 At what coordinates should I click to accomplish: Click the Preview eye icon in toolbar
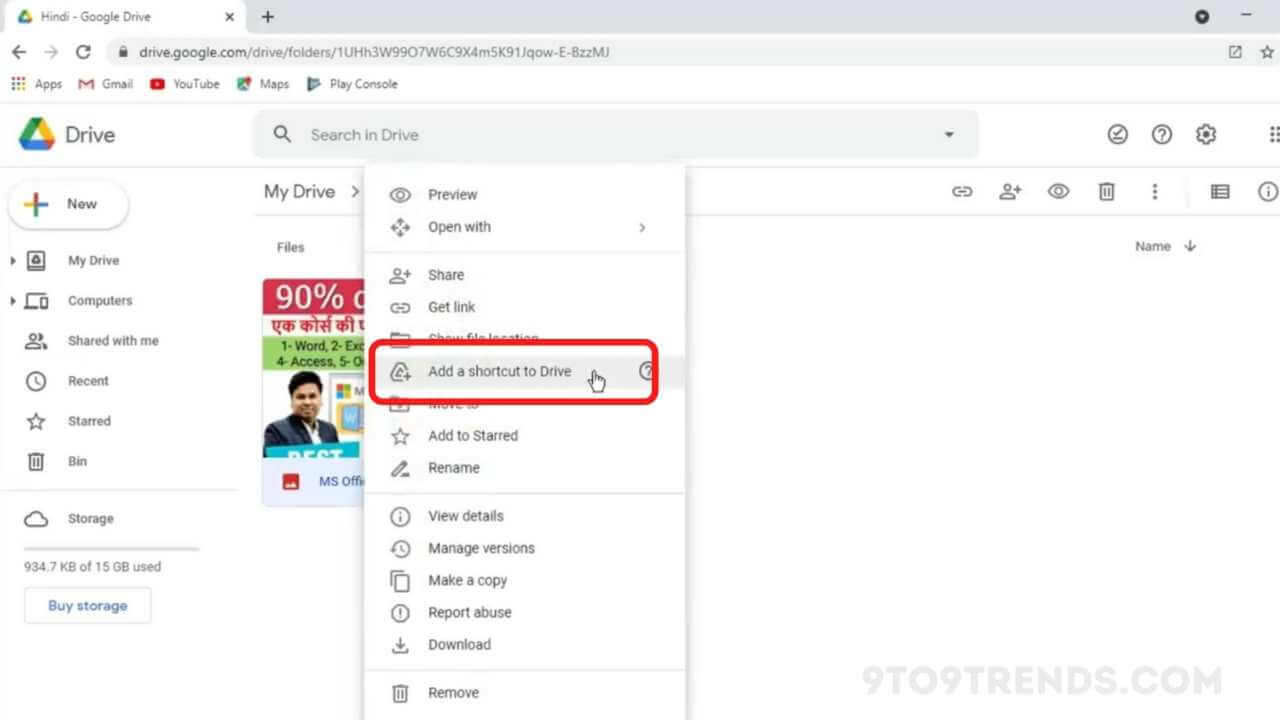click(1058, 191)
